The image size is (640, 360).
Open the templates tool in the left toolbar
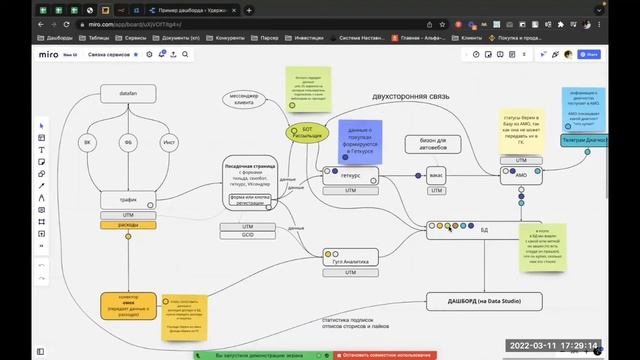[41, 138]
